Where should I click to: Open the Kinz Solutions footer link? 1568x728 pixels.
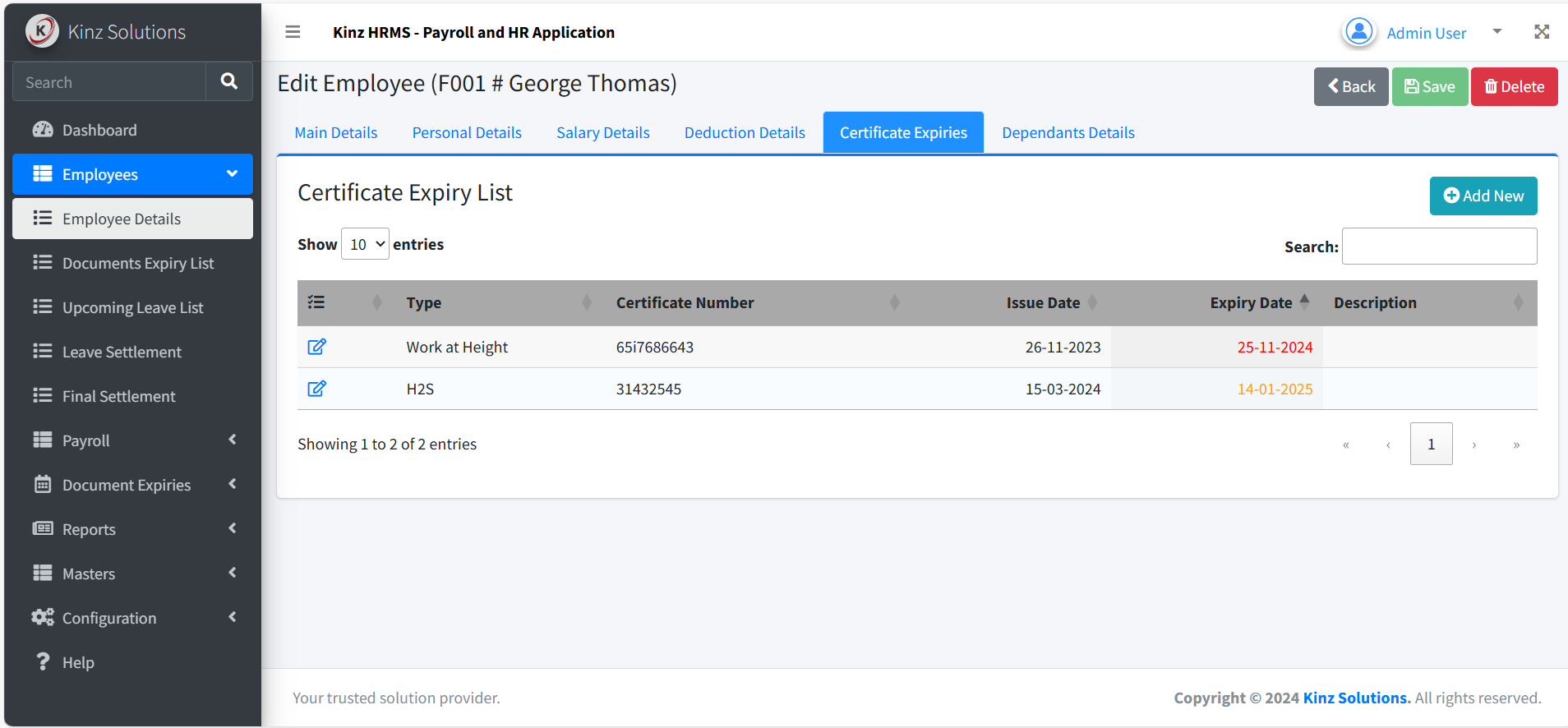click(1357, 698)
